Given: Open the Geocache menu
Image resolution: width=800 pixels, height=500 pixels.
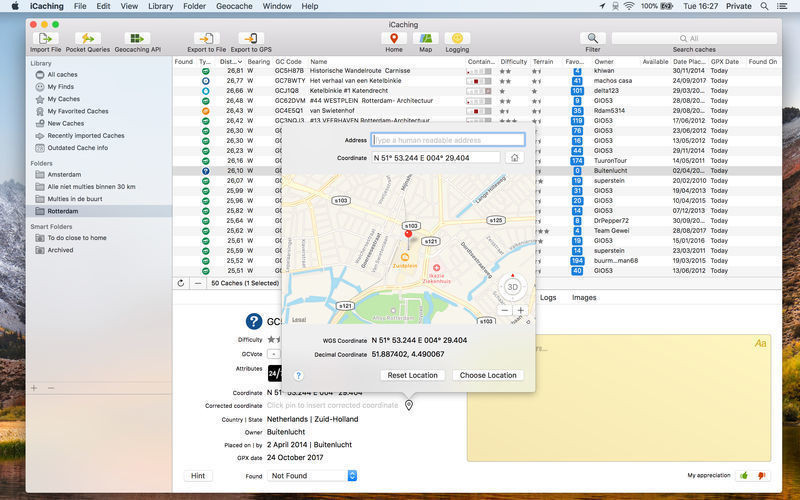Looking at the screenshot, I should [x=234, y=6].
